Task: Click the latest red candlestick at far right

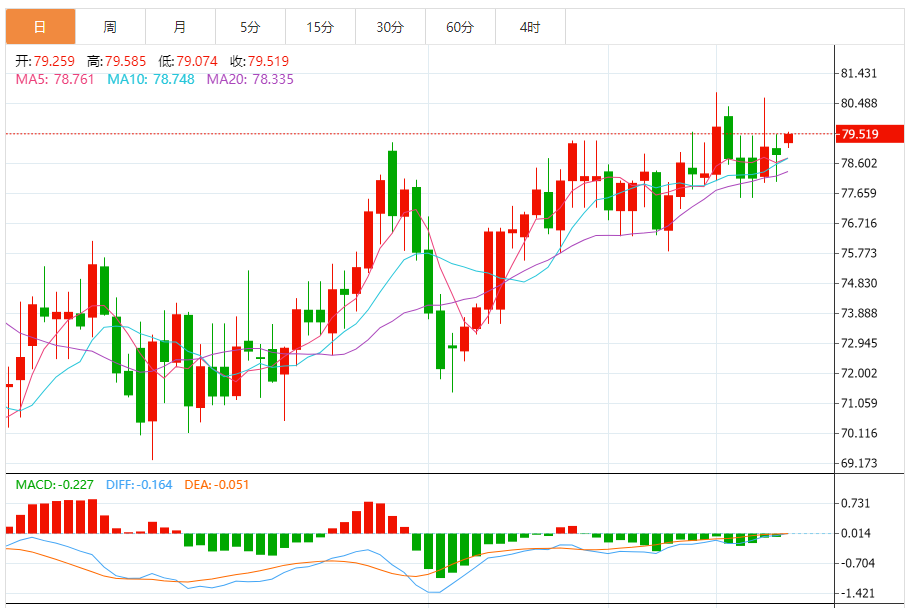Action: click(789, 138)
